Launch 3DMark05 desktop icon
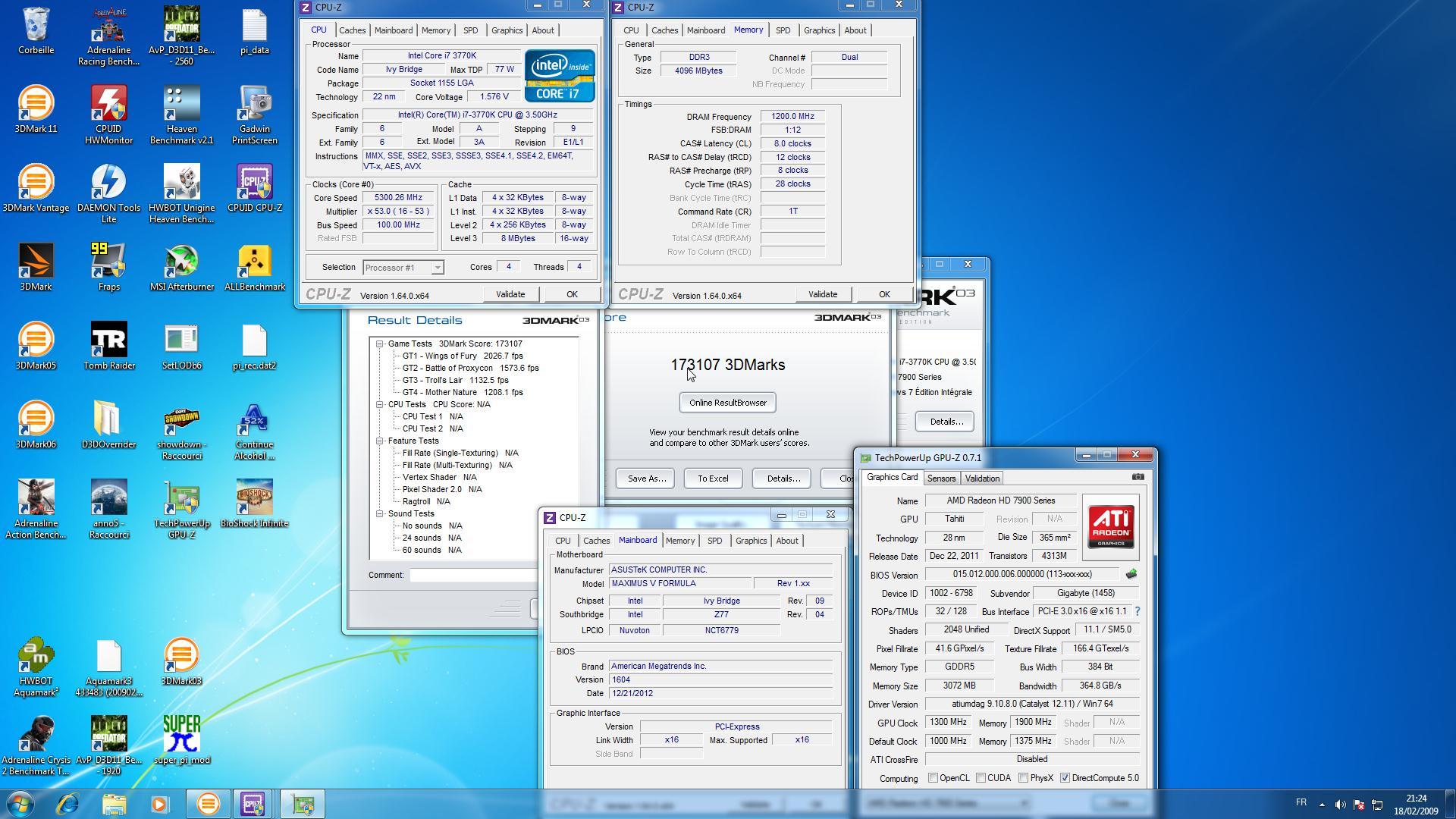Screen dimensions: 1456x819 pos(36,346)
